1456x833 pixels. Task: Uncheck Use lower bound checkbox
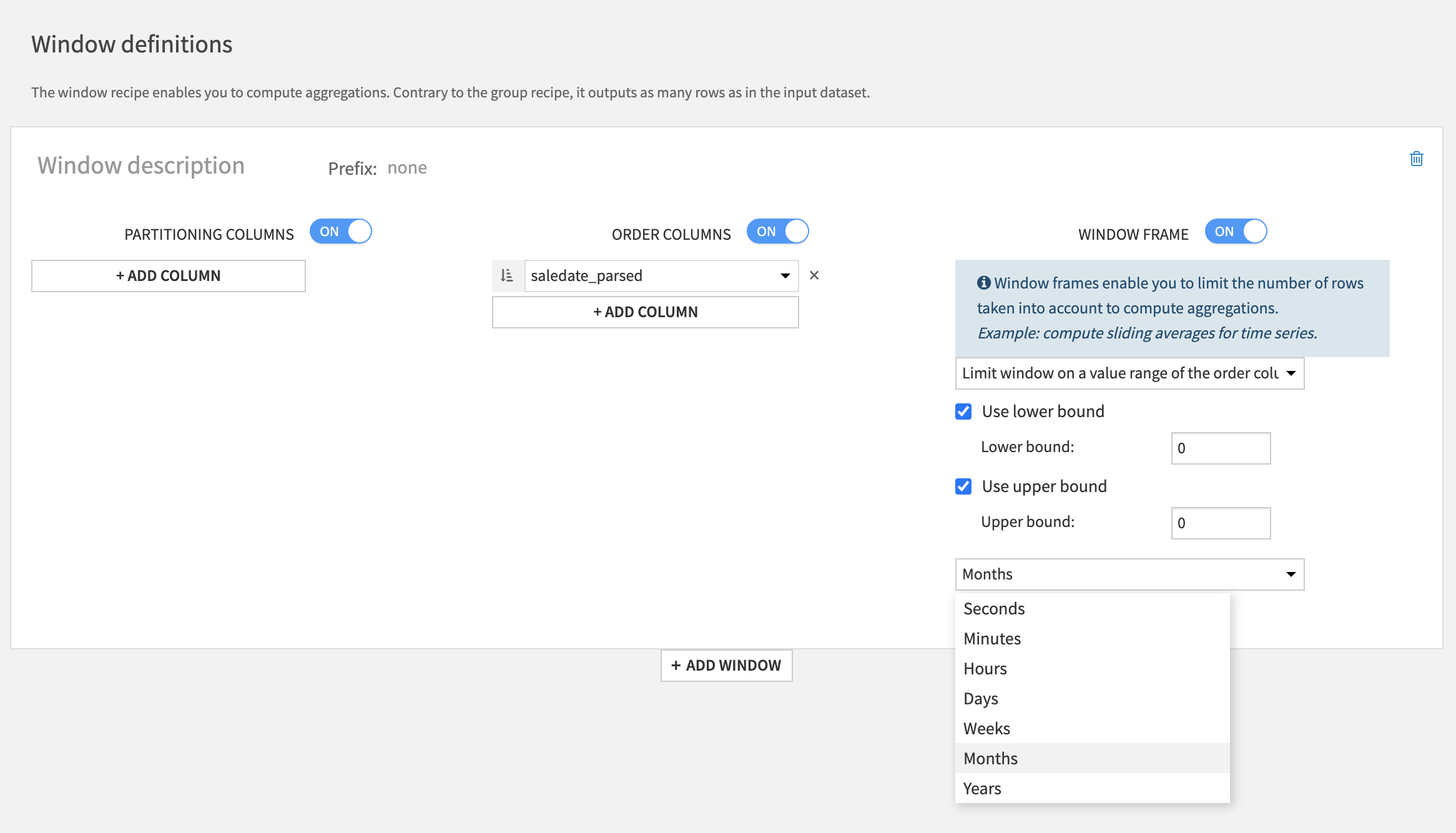(963, 412)
